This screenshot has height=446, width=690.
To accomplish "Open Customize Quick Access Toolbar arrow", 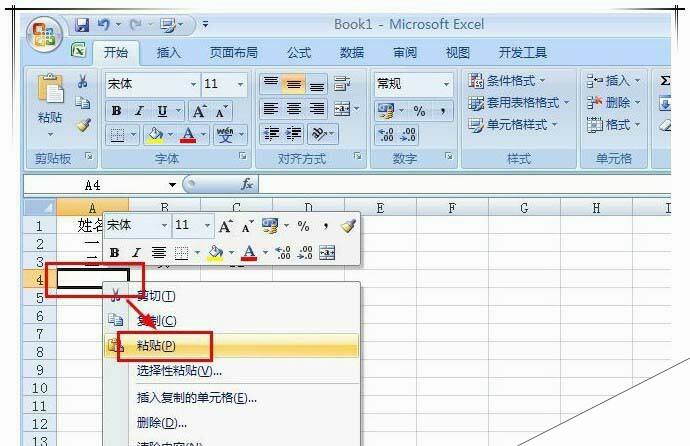I will [x=206, y=25].
